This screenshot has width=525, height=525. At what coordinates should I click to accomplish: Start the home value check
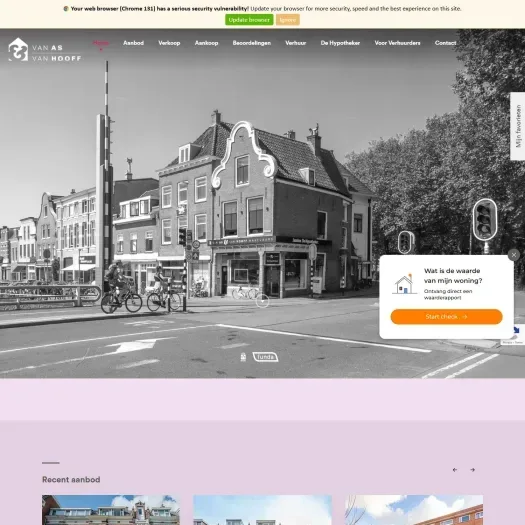tap(446, 316)
